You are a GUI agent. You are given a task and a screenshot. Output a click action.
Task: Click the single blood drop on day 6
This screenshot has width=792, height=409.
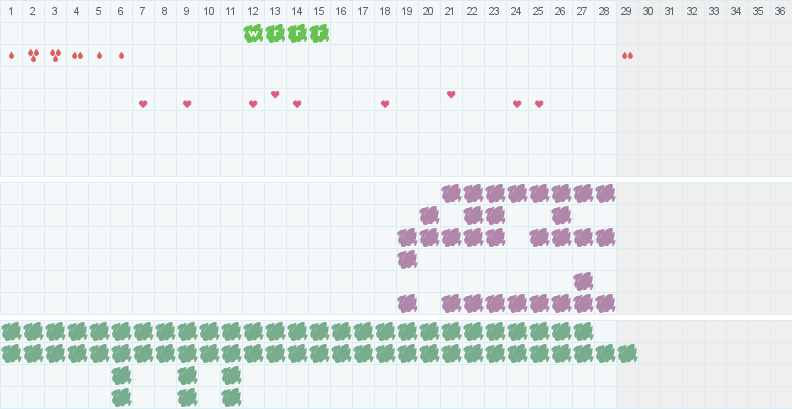coord(121,55)
